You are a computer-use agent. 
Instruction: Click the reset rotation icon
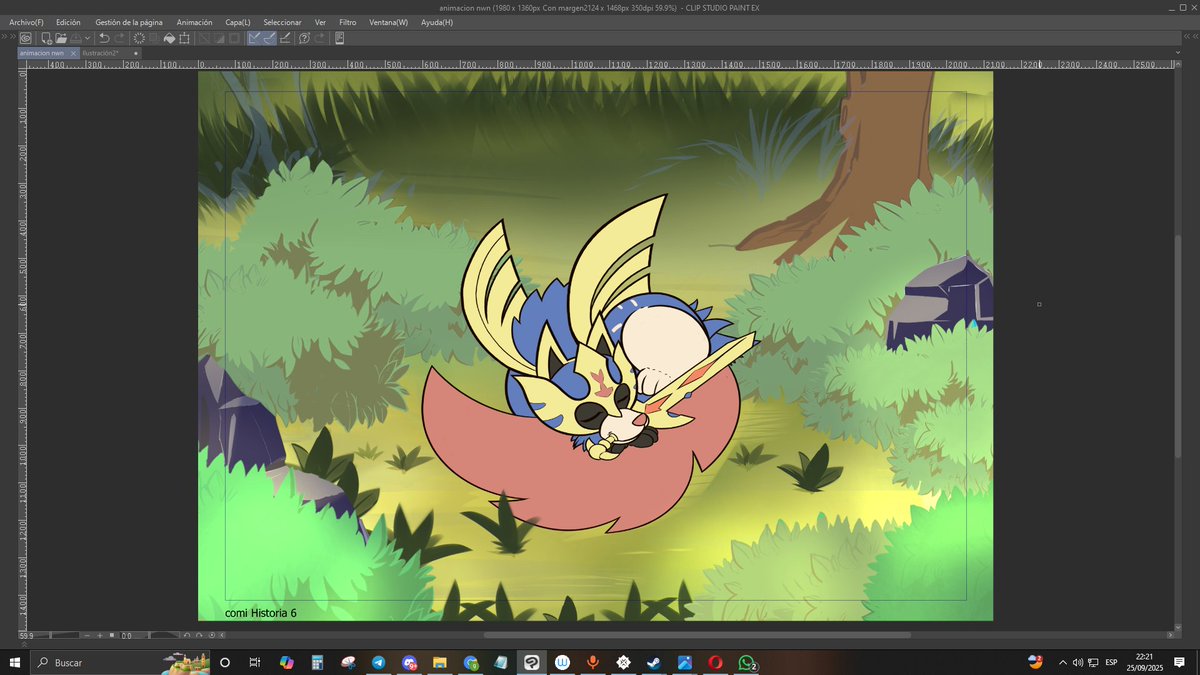tap(212, 635)
